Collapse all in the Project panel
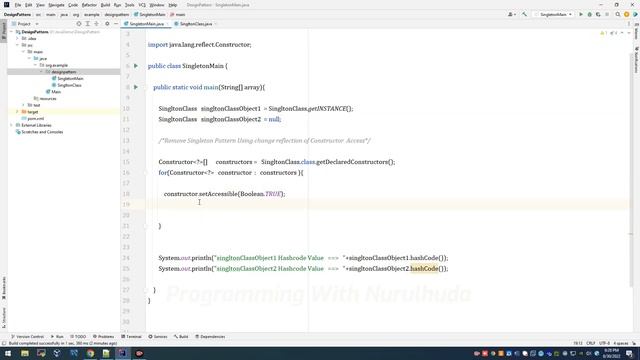Image resolution: width=640 pixels, height=360 pixels. (96, 24)
